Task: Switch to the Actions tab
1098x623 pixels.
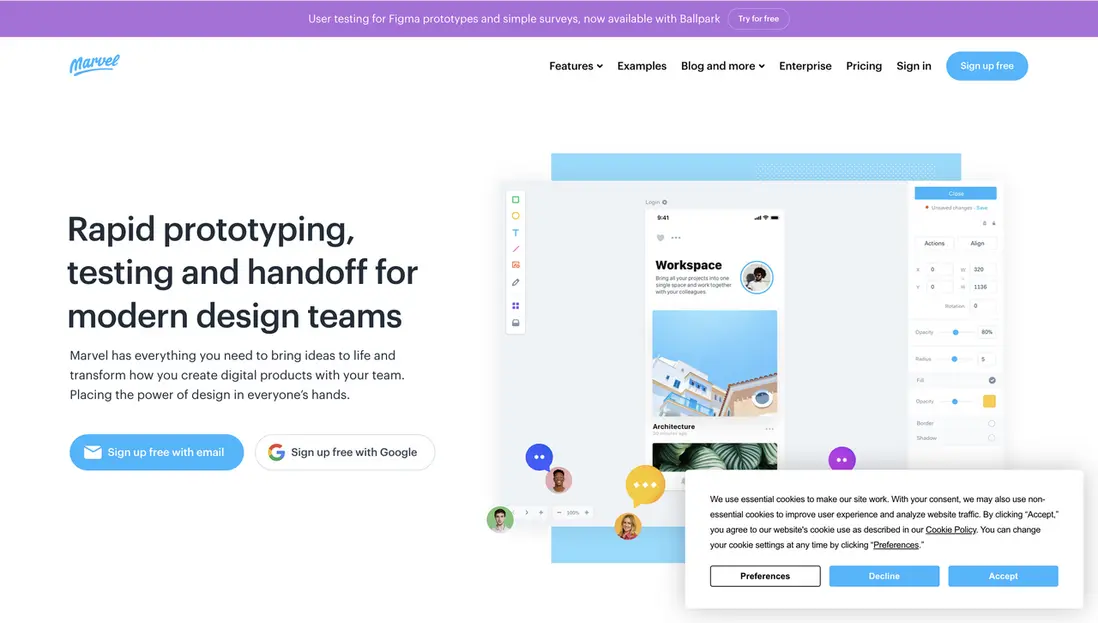Action: [x=934, y=244]
